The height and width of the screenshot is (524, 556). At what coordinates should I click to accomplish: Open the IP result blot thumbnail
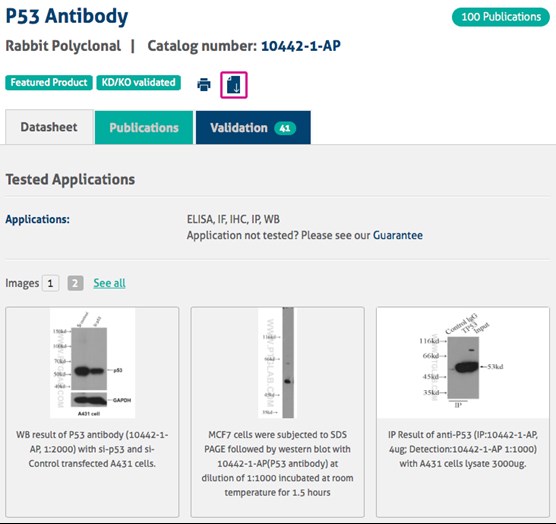461,361
